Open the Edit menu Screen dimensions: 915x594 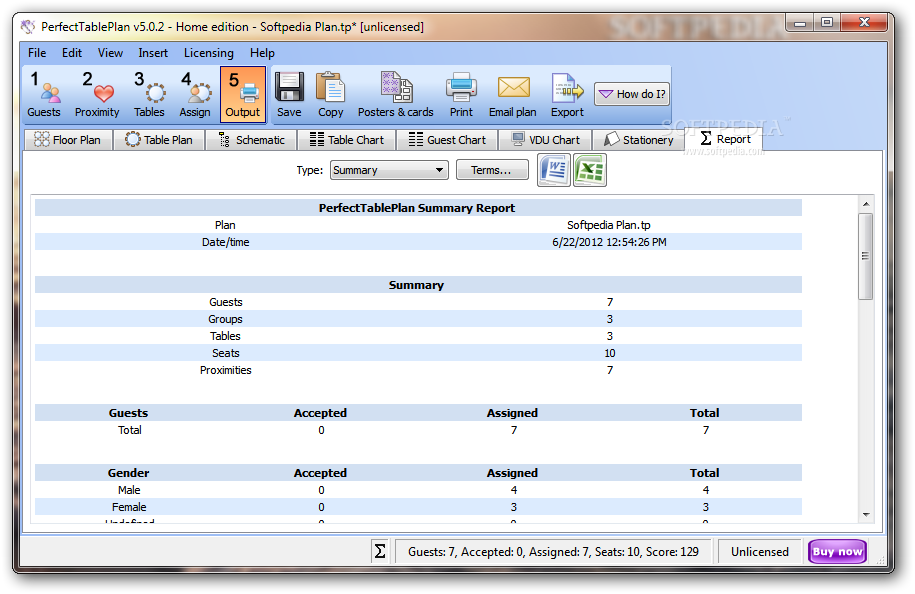[72, 53]
